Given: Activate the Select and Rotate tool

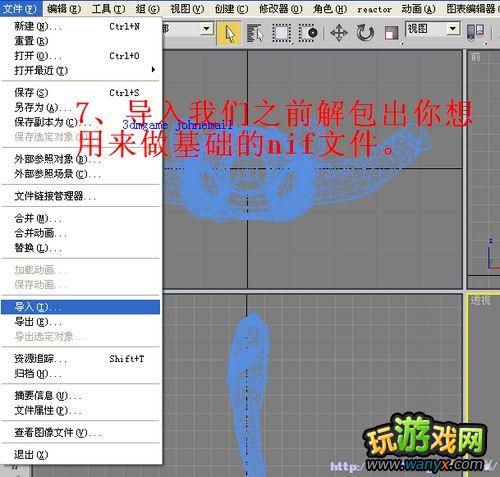Looking at the screenshot, I should (x=365, y=33).
